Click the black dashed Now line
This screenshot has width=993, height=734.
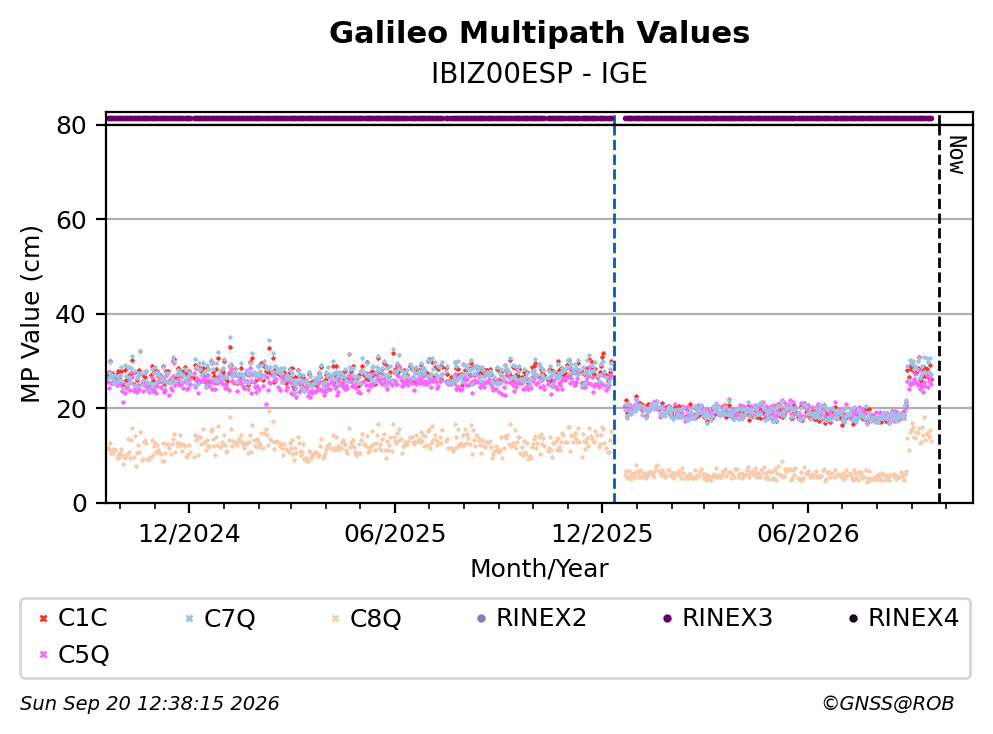(x=939, y=310)
